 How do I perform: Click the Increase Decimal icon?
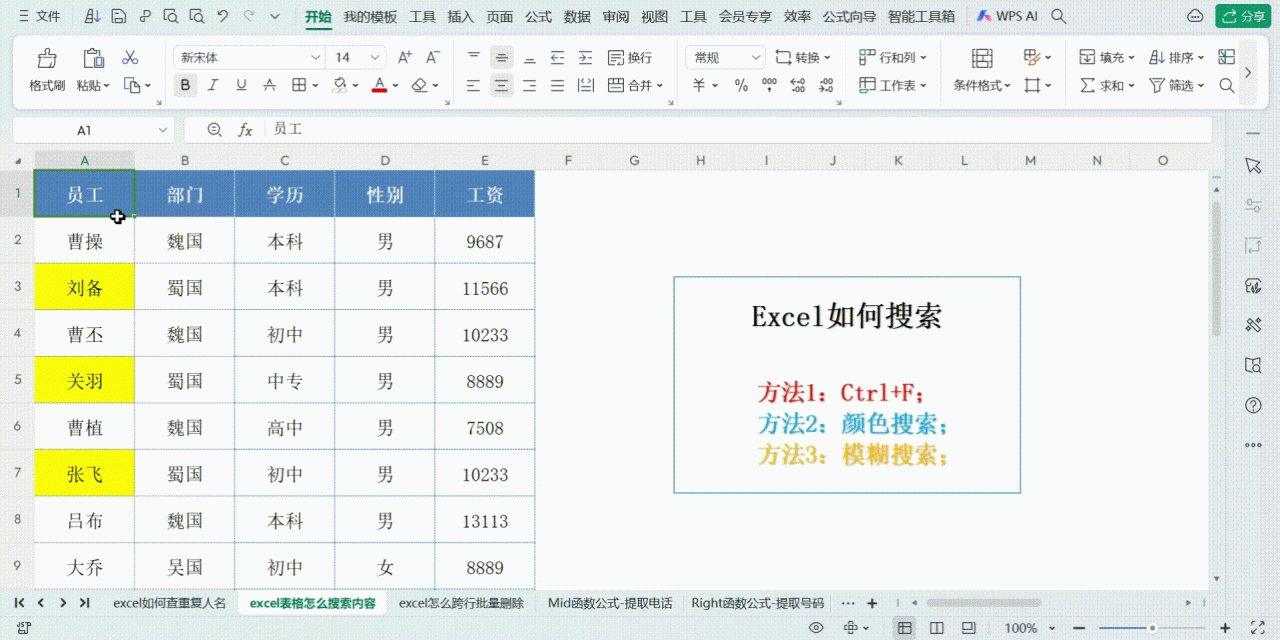797,86
